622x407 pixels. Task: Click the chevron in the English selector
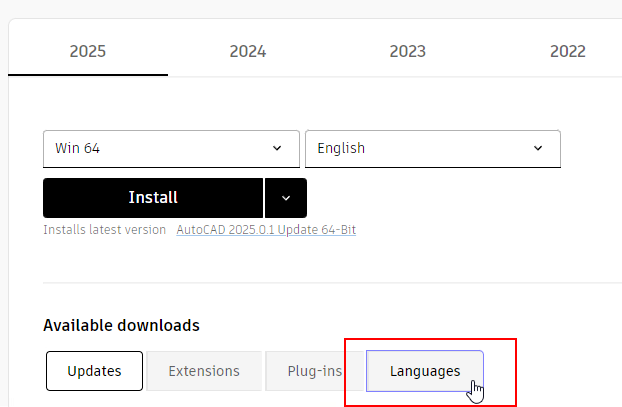538,148
